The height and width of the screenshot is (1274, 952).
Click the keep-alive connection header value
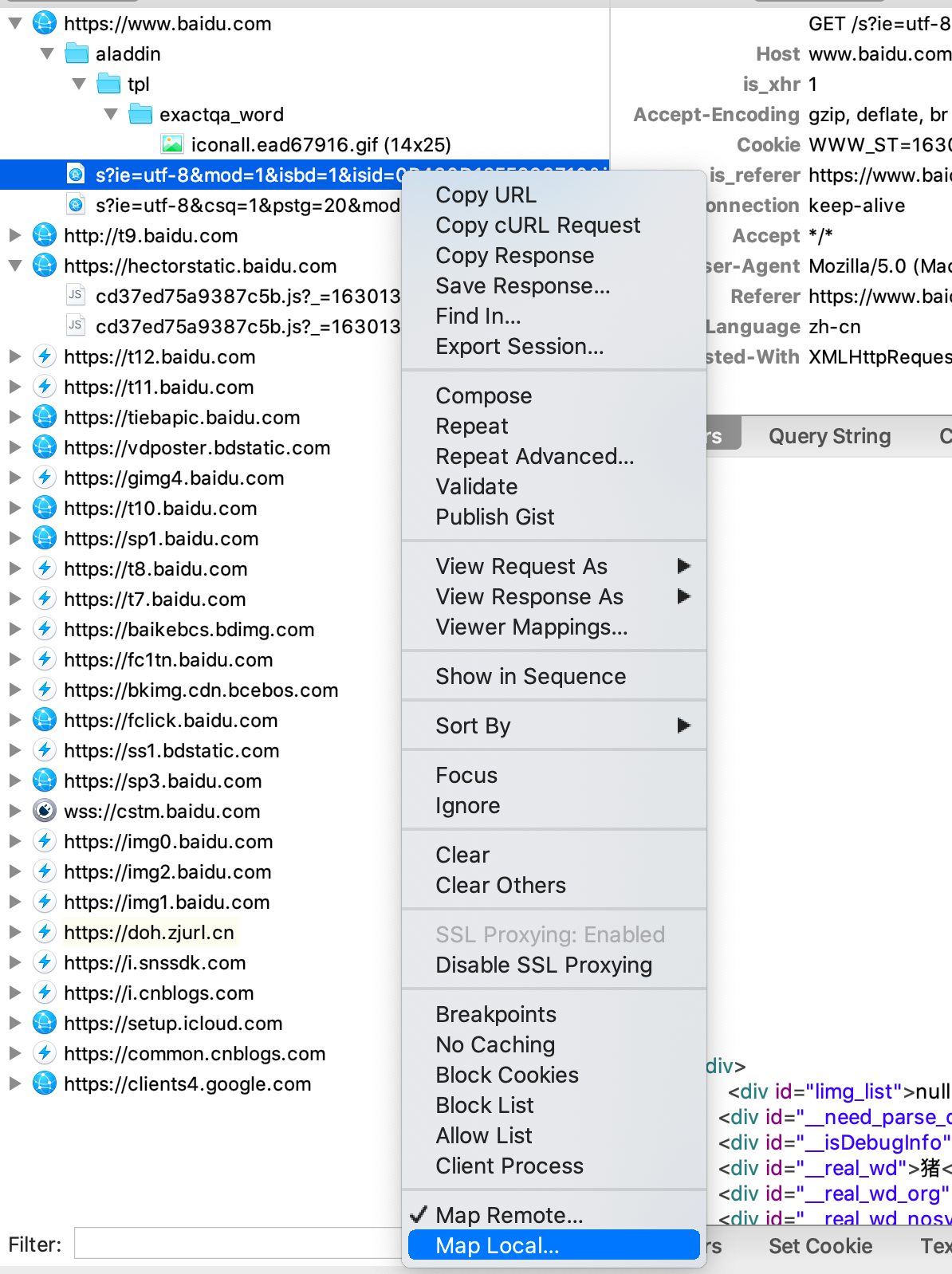[x=857, y=205]
